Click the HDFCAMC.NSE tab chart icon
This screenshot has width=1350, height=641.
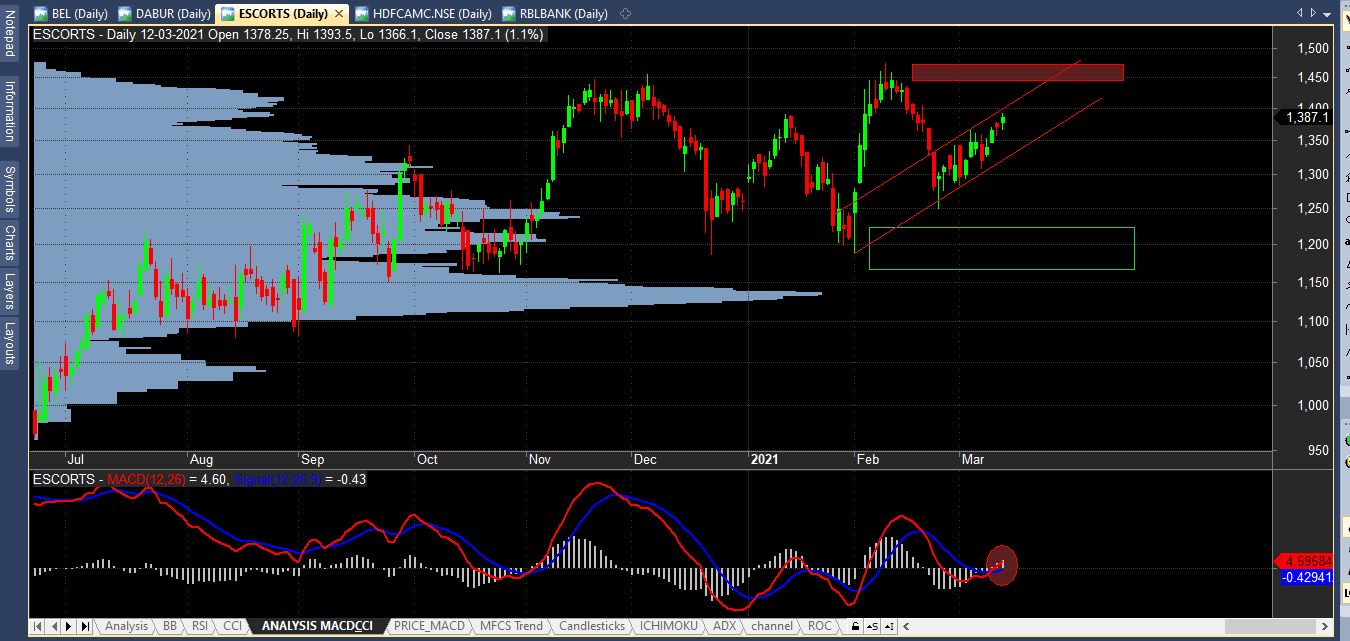point(362,14)
